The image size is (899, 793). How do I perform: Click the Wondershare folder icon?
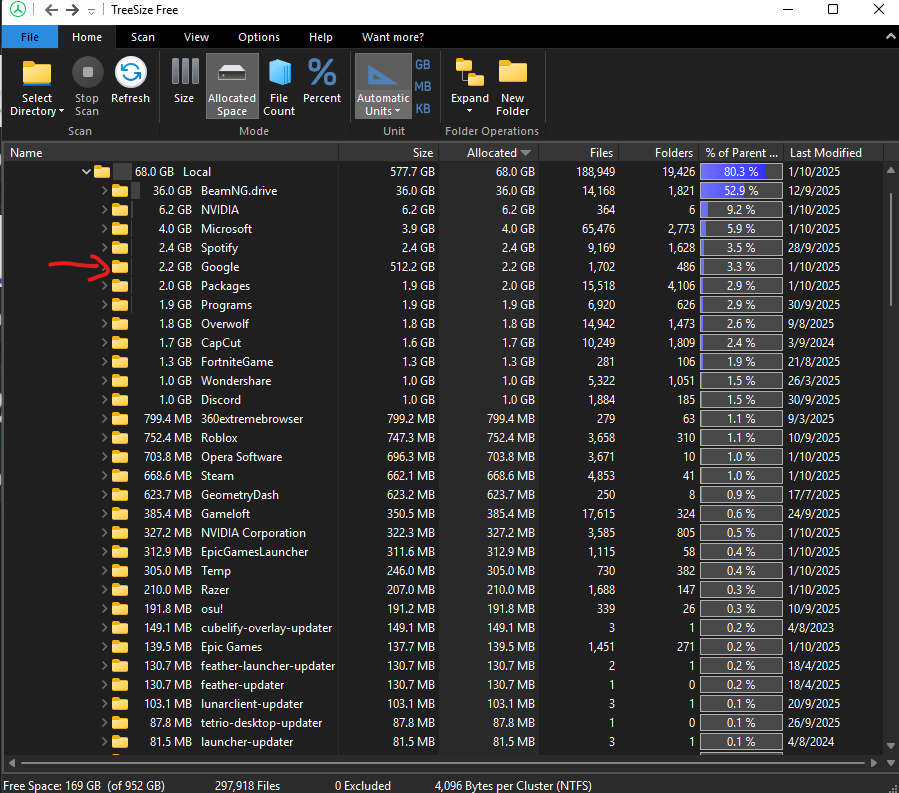120,381
